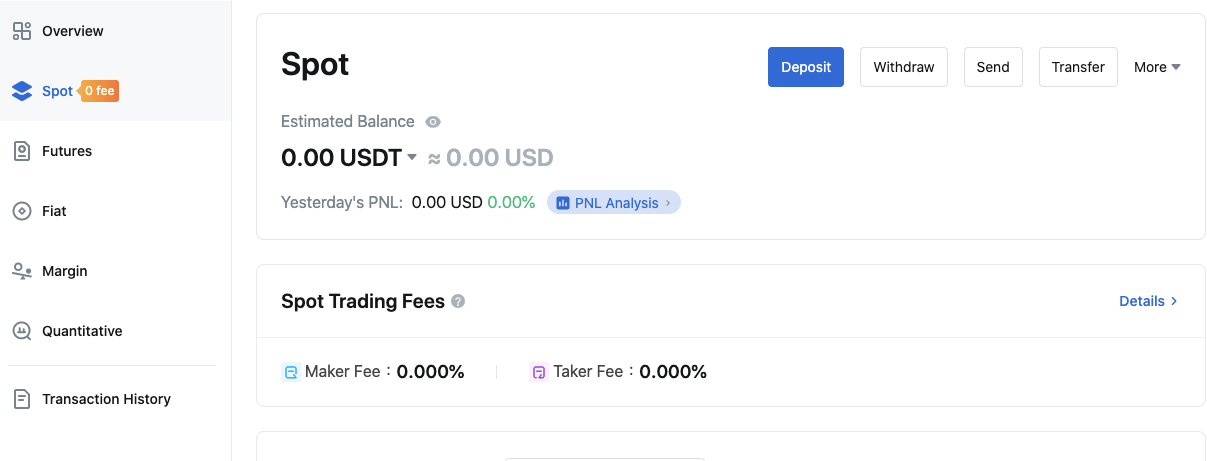Open the USDT currency dropdown
This screenshot has width=1207, height=461.
412,157
